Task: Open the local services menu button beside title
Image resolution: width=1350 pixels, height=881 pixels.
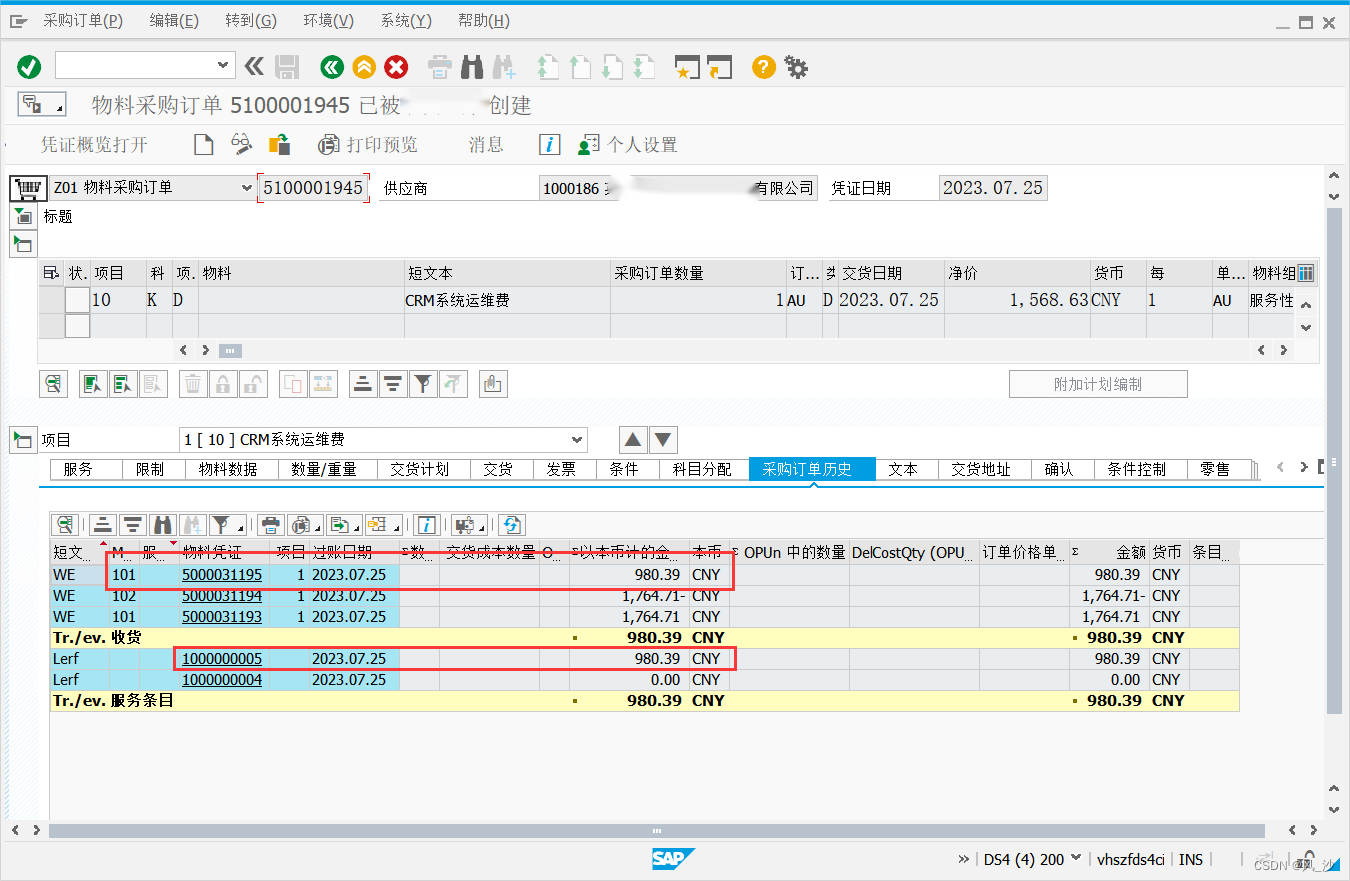Action: pos(42,104)
